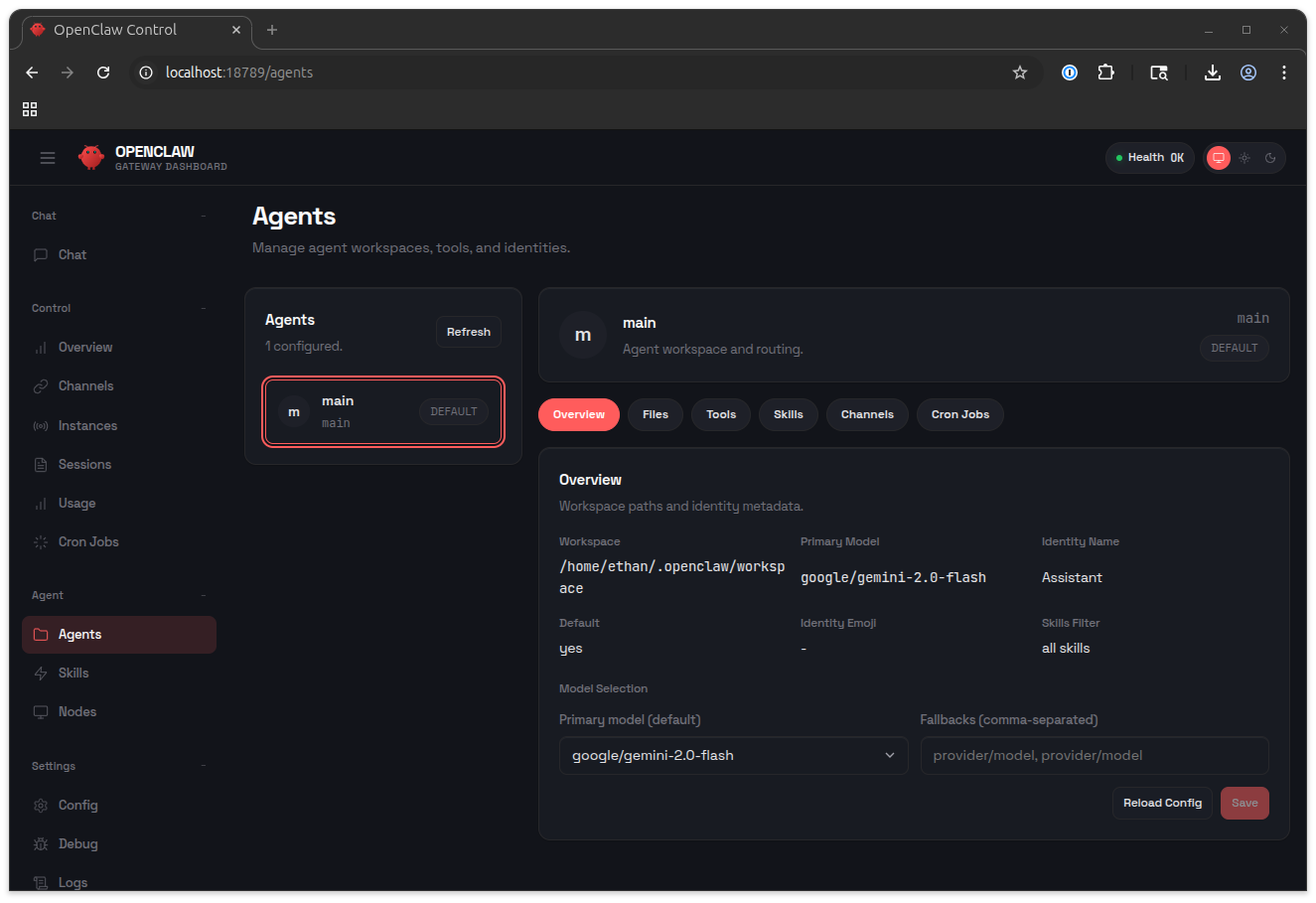Enable system theme mode
This screenshot has width=1316, height=903.
point(1218,157)
